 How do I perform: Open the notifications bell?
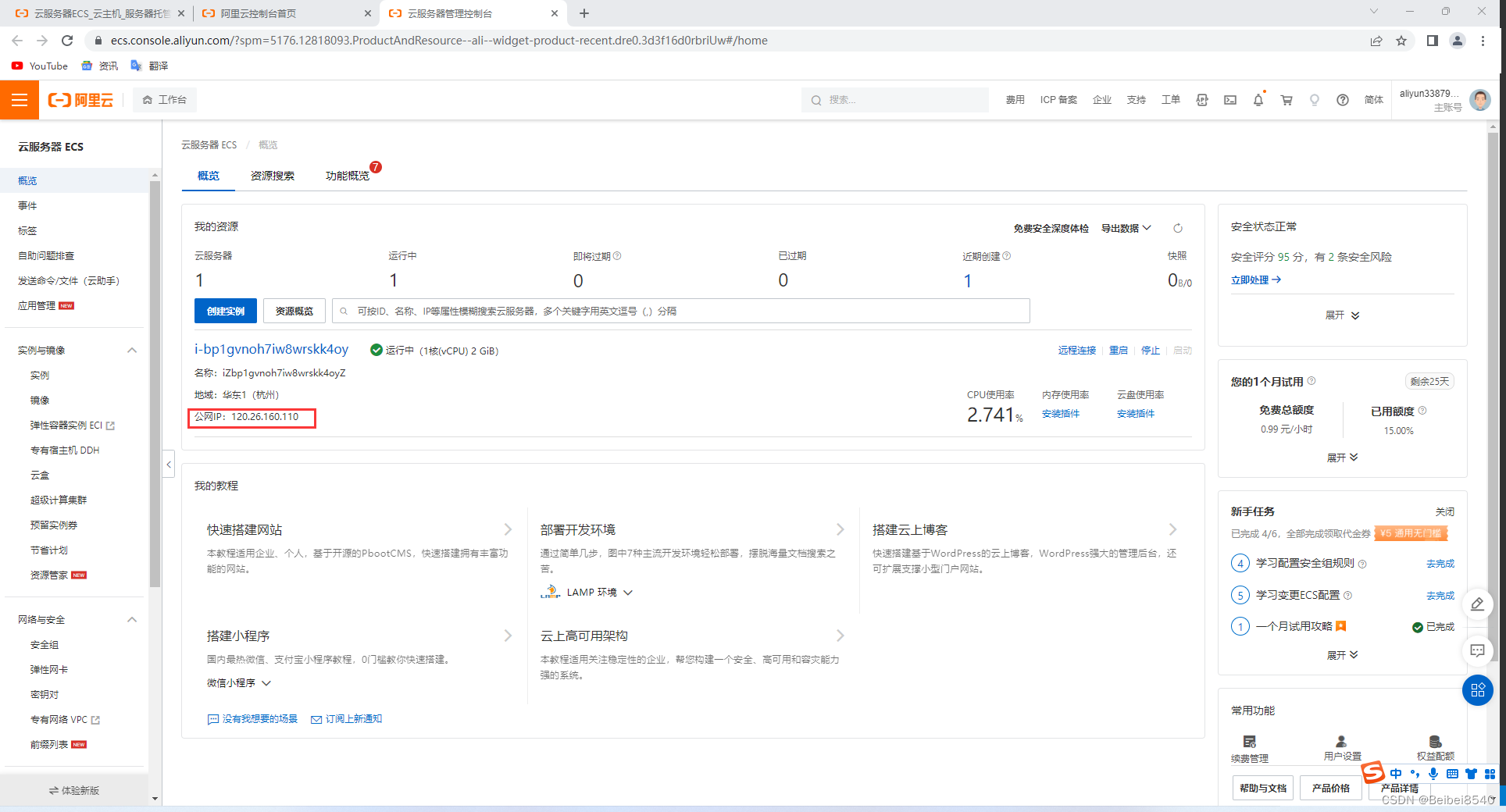[1258, 100]
